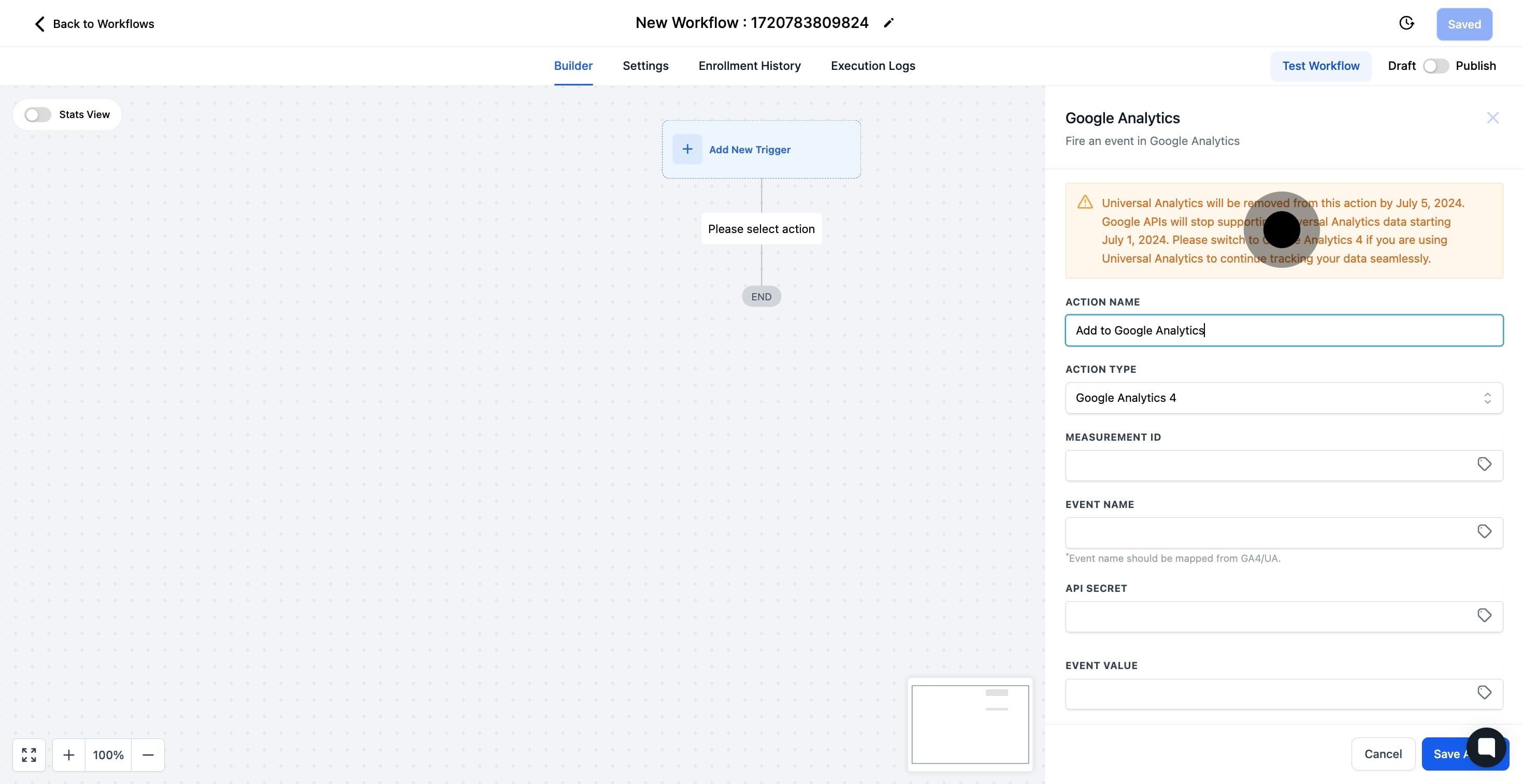Click the Cancel button
The width and height of the screenshot is (1523, 784).
click(1383, 754)
